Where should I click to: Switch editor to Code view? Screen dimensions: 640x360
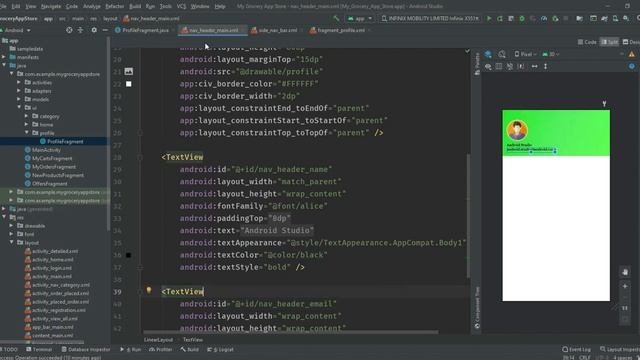coord(587,42)
